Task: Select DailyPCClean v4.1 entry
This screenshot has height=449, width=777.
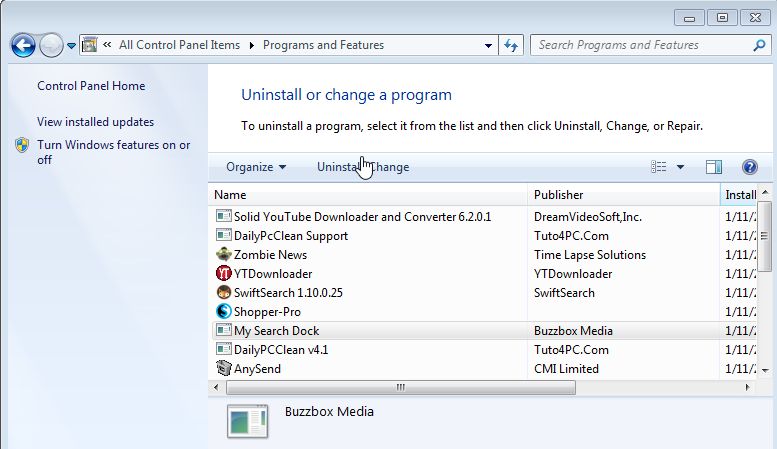Action: [x=281, y=350]
